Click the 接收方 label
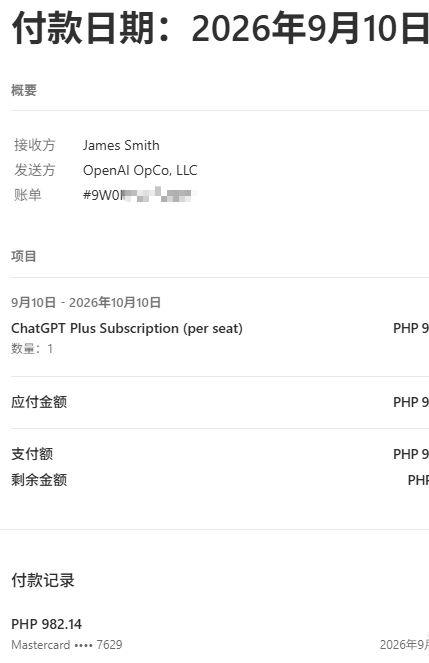 coord(35,145)
